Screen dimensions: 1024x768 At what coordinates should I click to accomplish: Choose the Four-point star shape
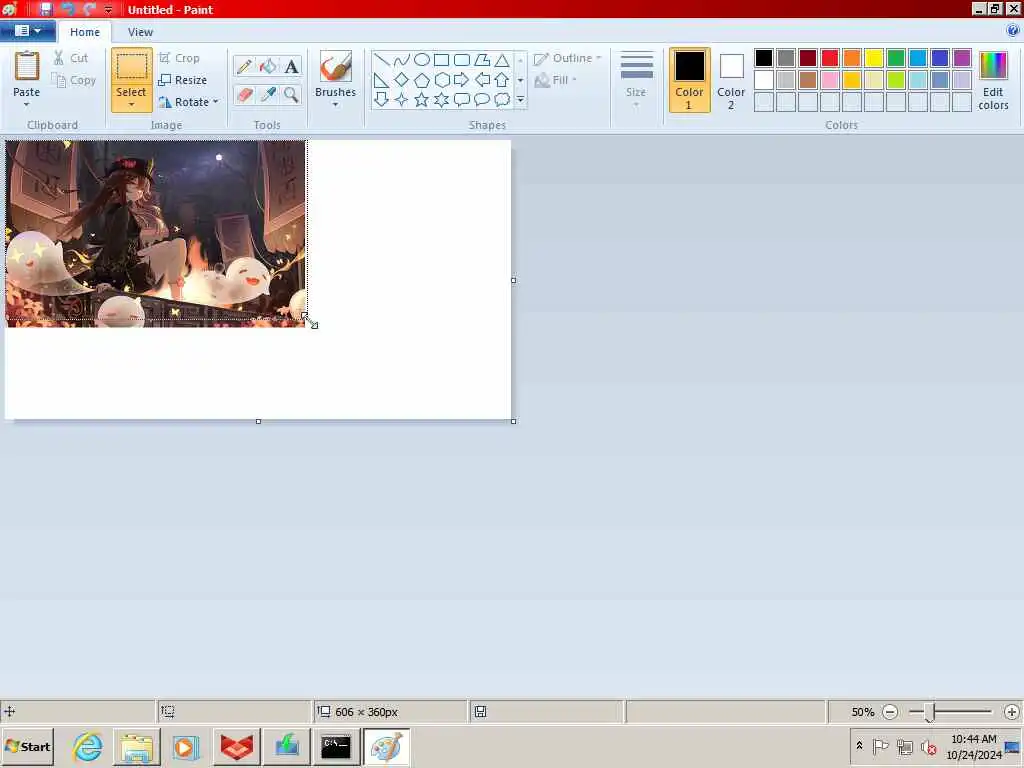click(x=402, y=100)
